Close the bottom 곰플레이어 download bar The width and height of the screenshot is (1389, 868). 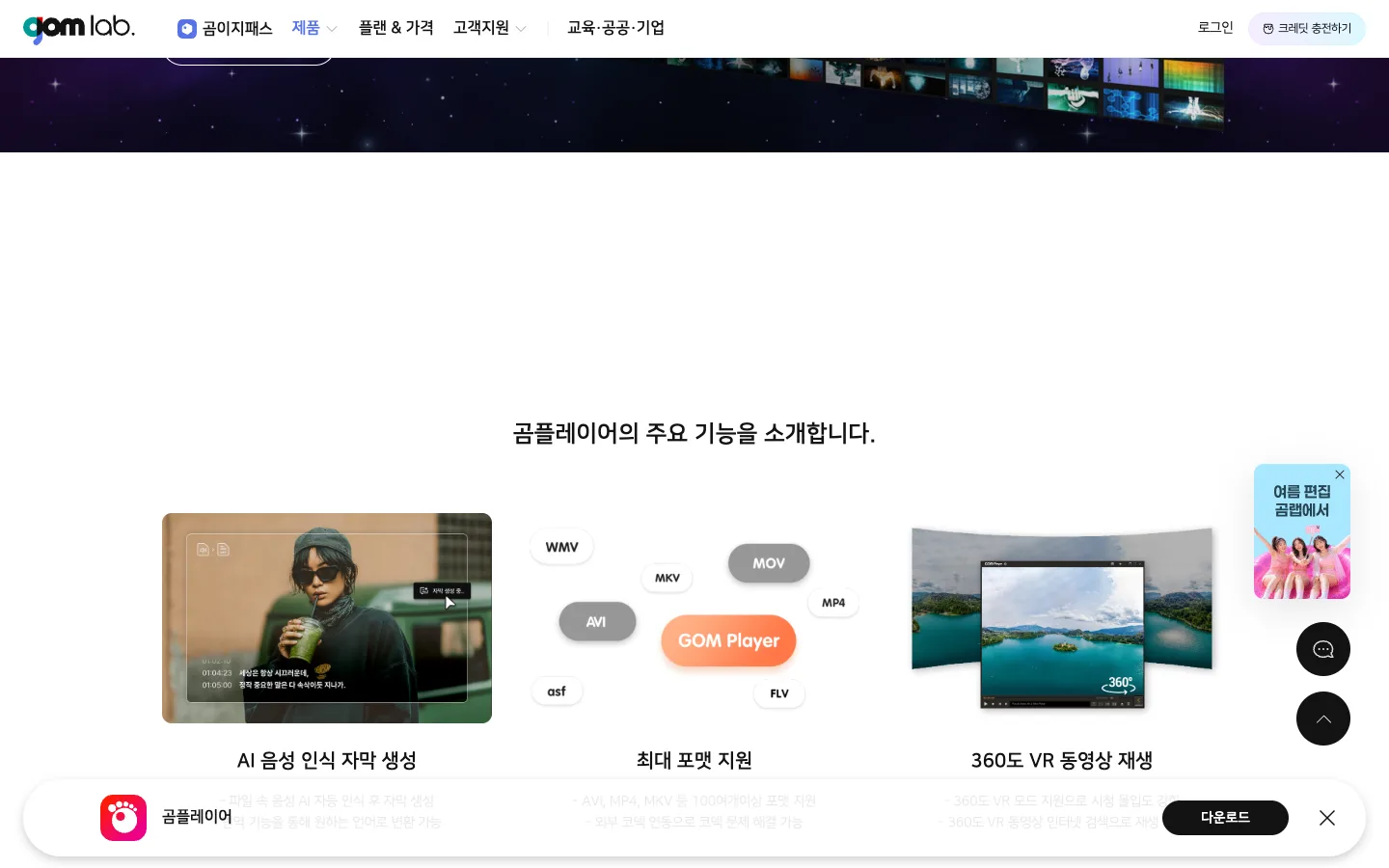pos(1327,818)
